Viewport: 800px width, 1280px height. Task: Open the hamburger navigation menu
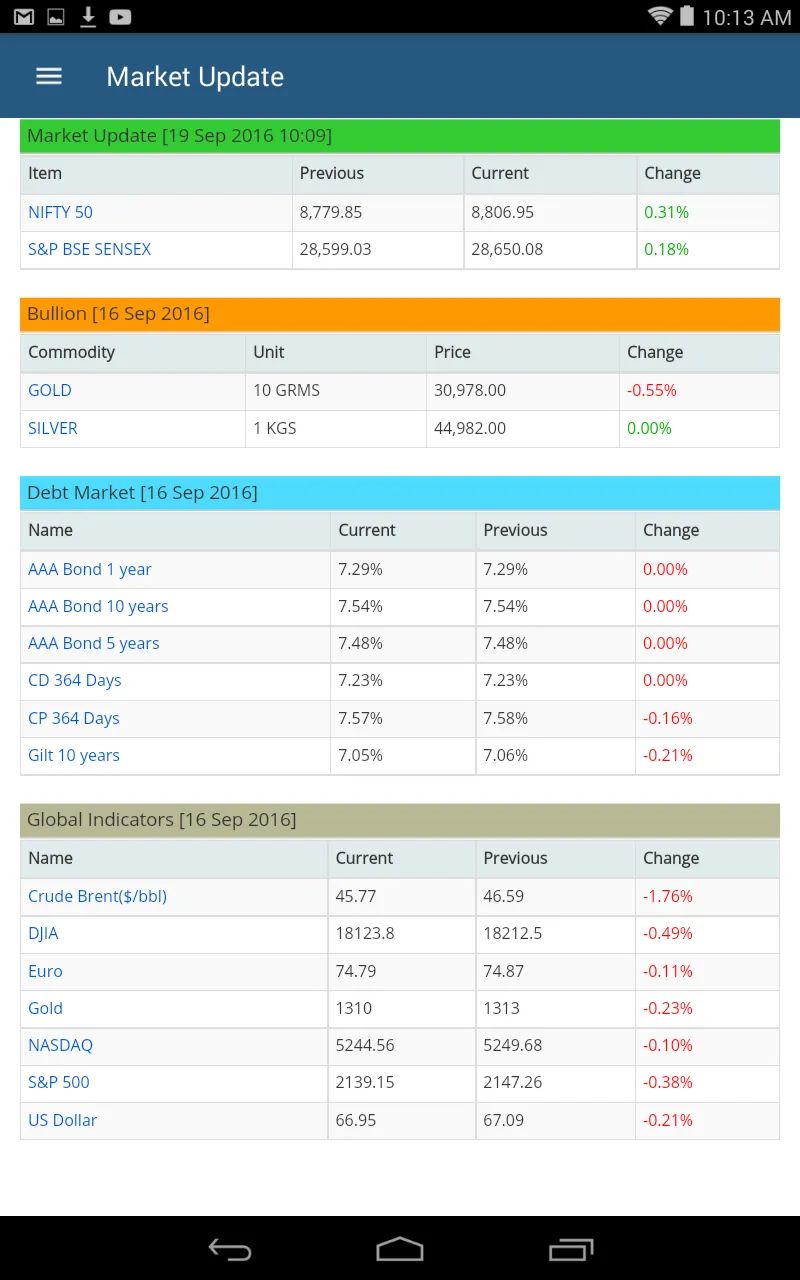[49, 76]
